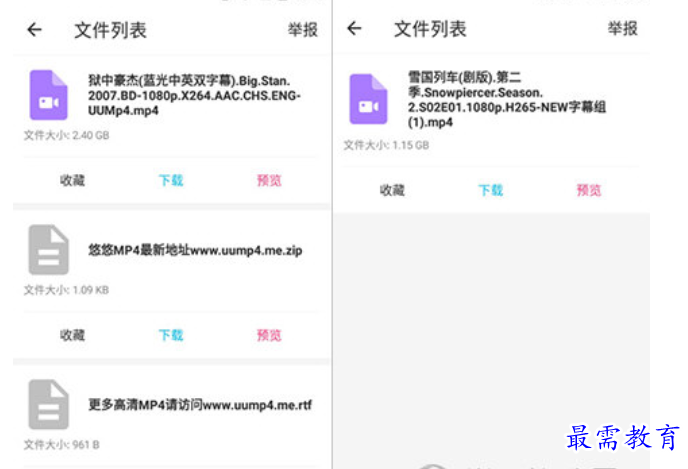688x469 pixels.
Task: Open 更多高清MP4请访问www.uump4.me.rtf entry
Action: click(200, 405)
